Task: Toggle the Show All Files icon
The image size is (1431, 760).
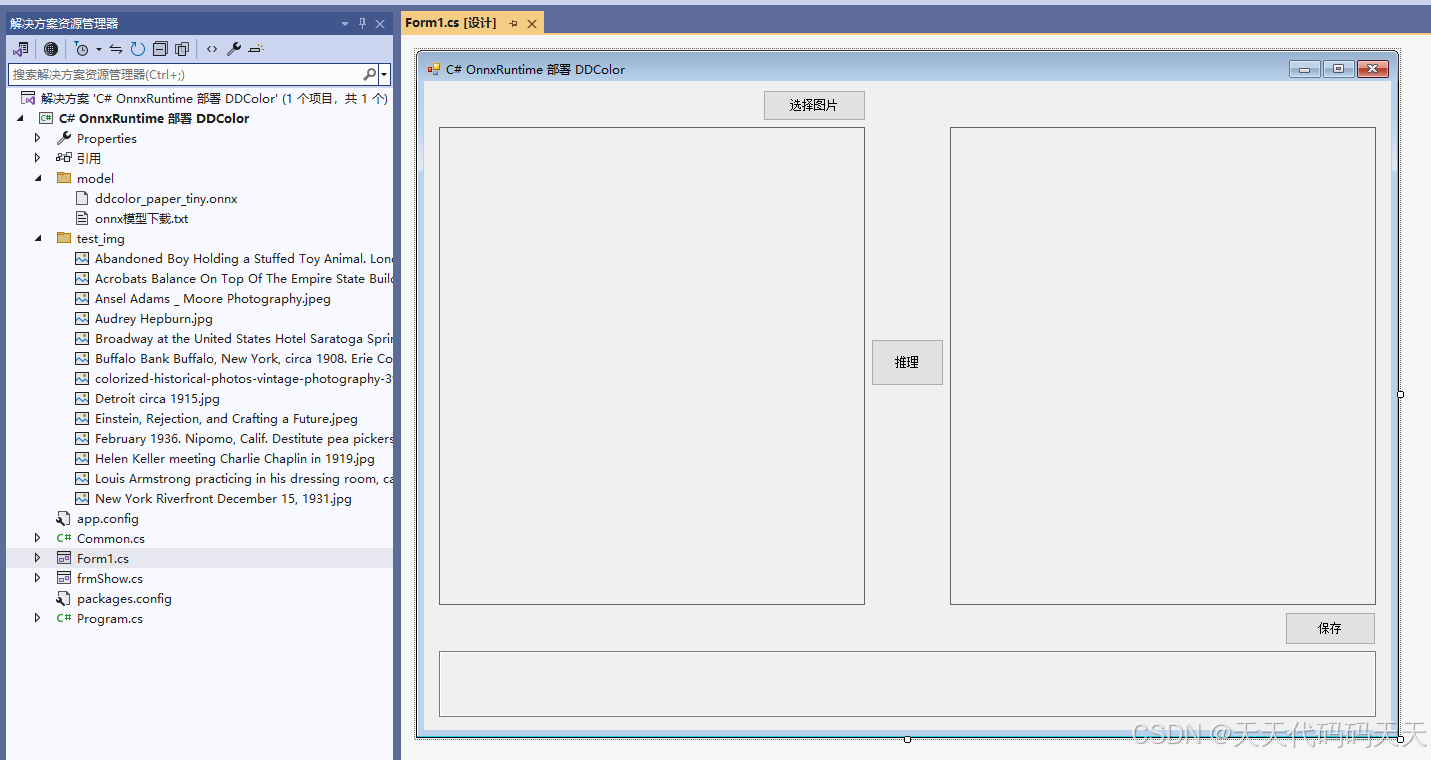Action: 182,49
